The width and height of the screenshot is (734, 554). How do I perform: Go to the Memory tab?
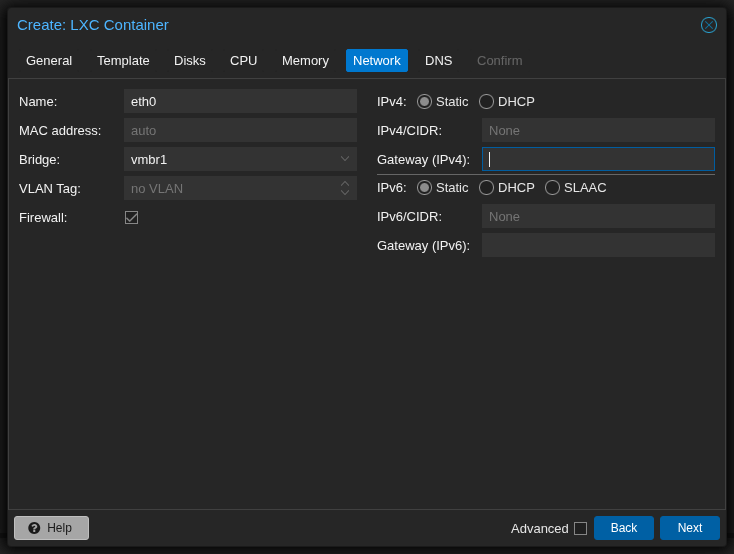click(x=305, y=60)
